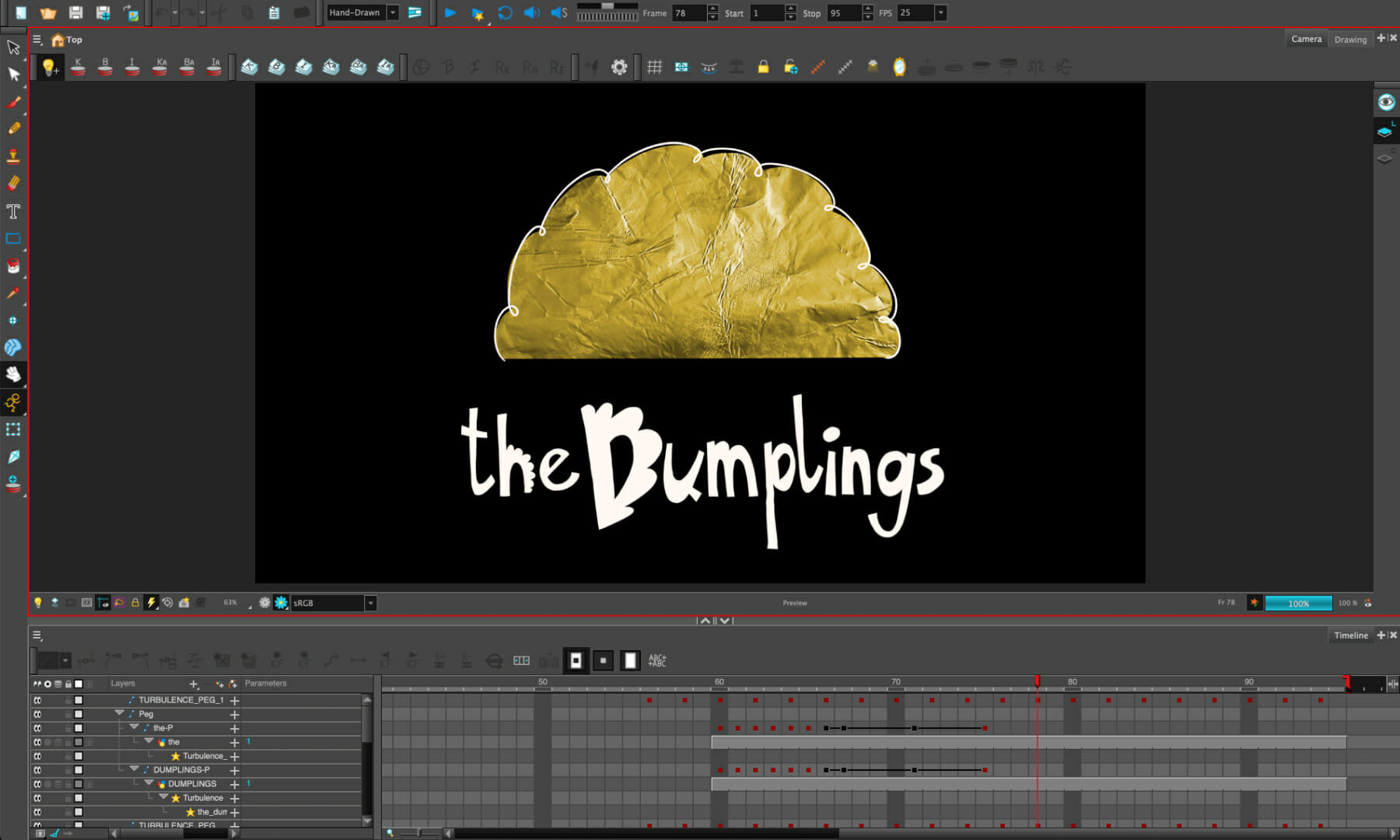The width and height of the screenshot is (1400, 840).
Task: Open a scene with the folder icon
Action: pos(48,12)
